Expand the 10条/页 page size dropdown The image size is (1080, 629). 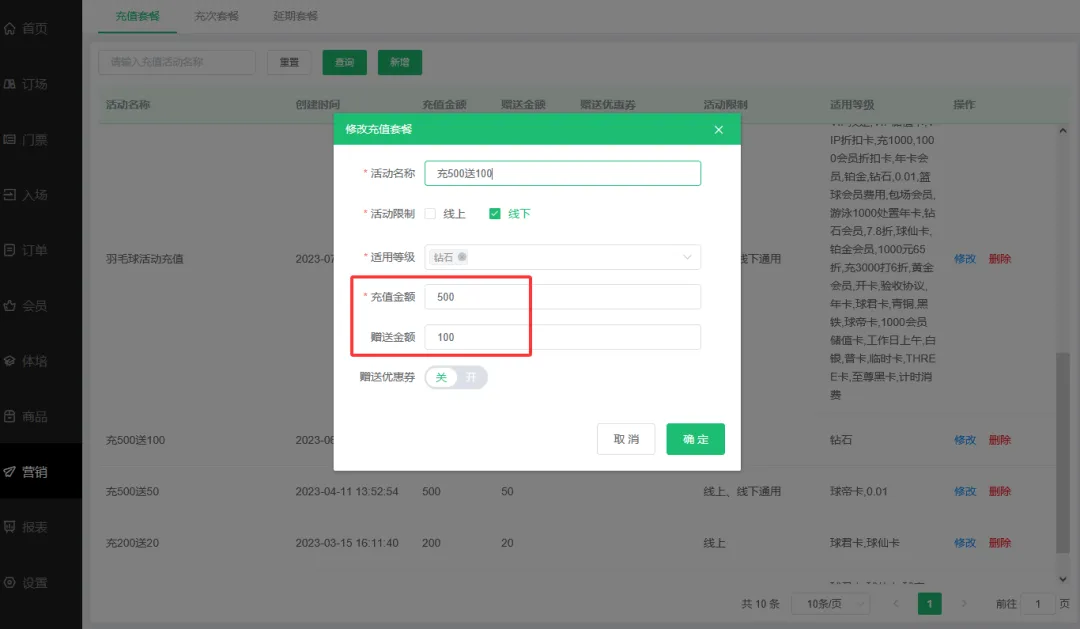coord(830,603)
